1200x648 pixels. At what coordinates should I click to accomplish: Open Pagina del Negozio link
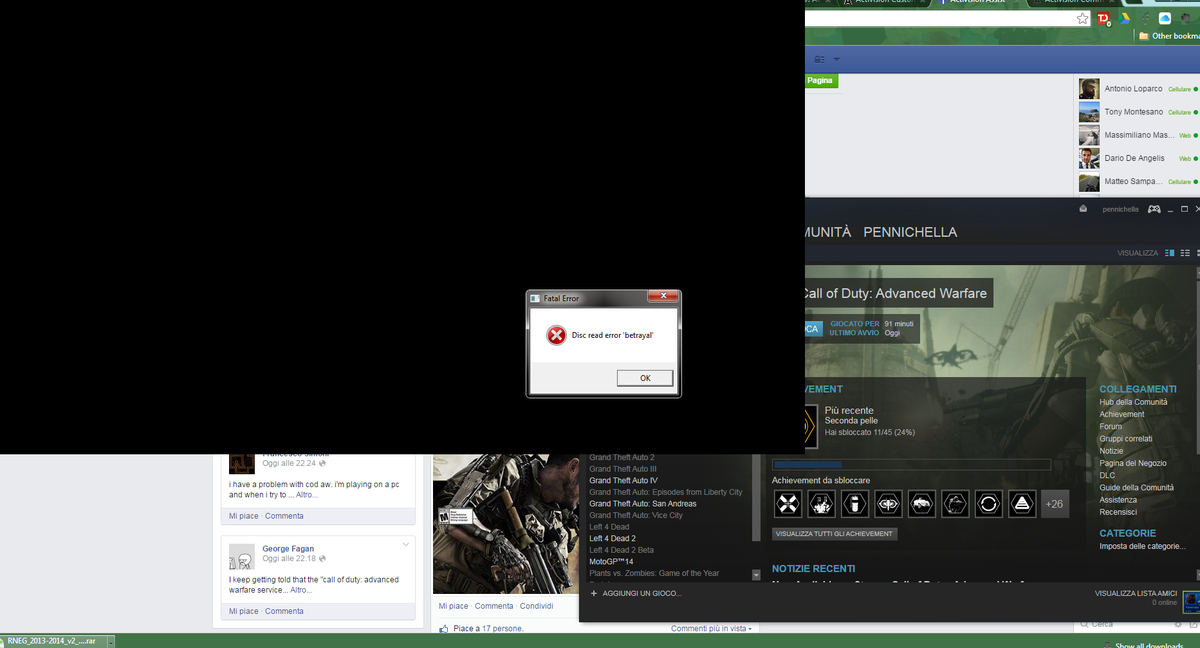coord(1133,463)
